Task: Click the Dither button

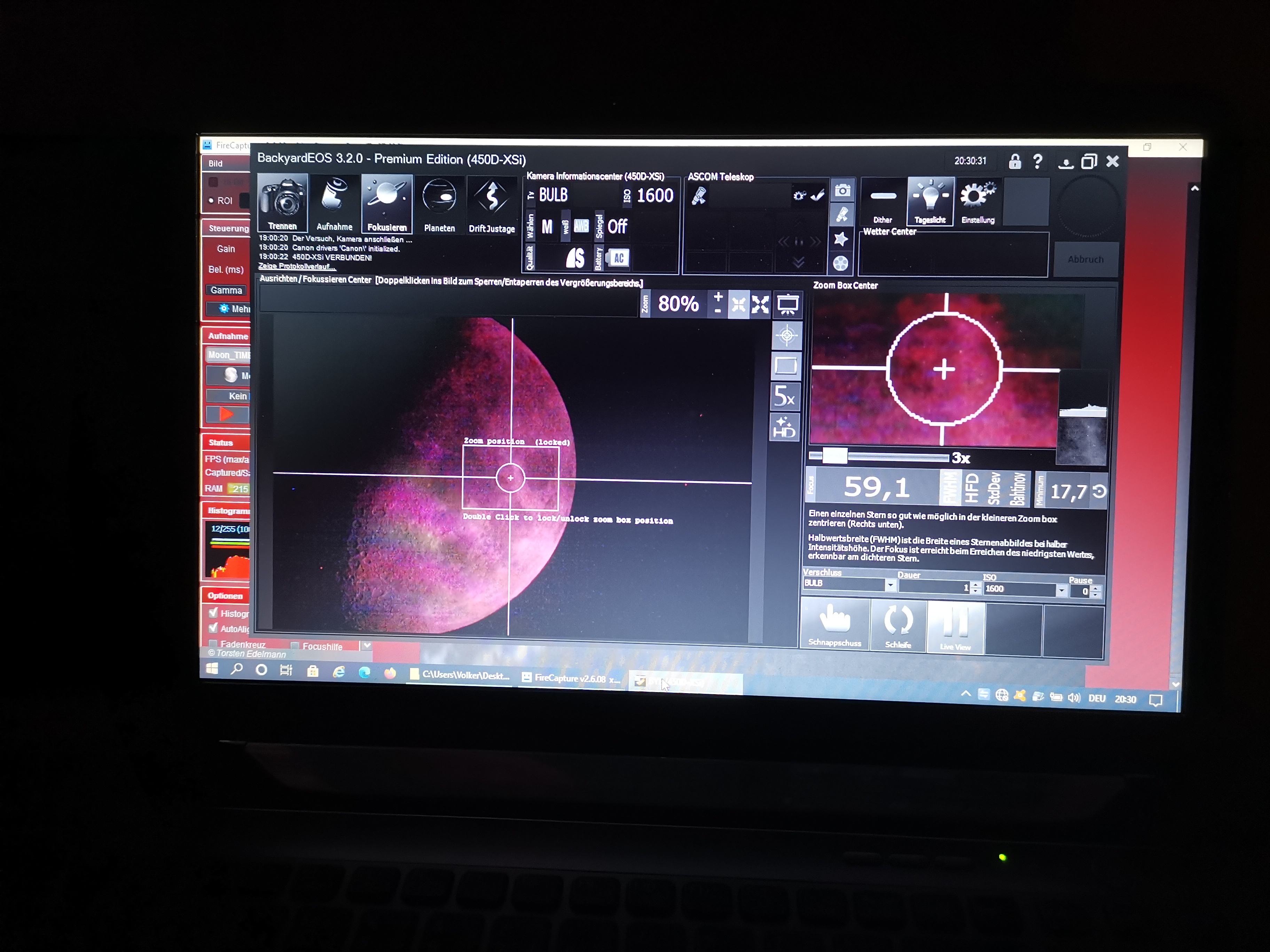Action: tap(883, 201)
